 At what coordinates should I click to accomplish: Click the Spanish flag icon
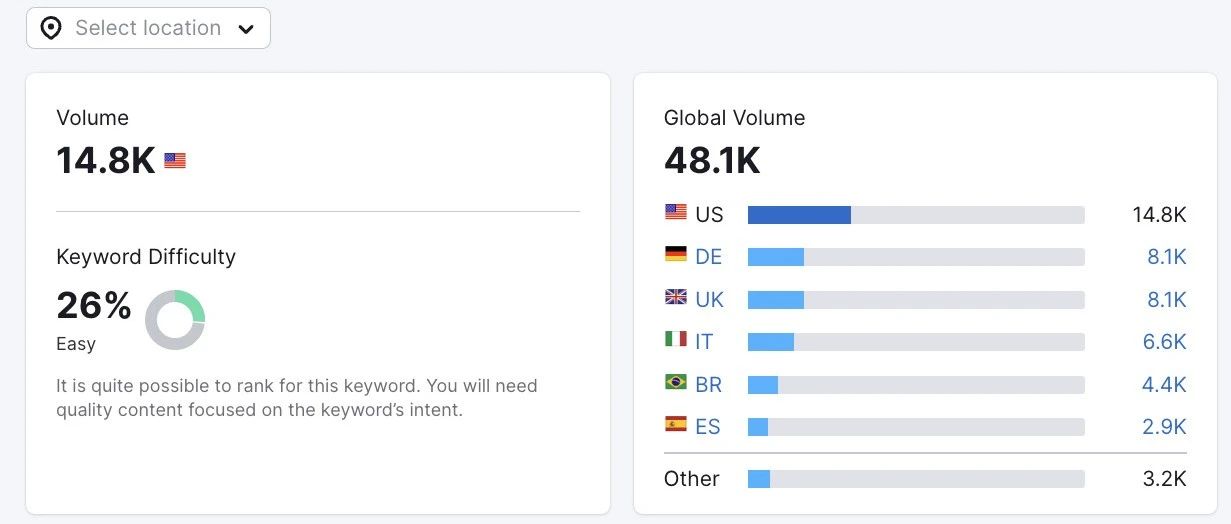tap(676, 424)
